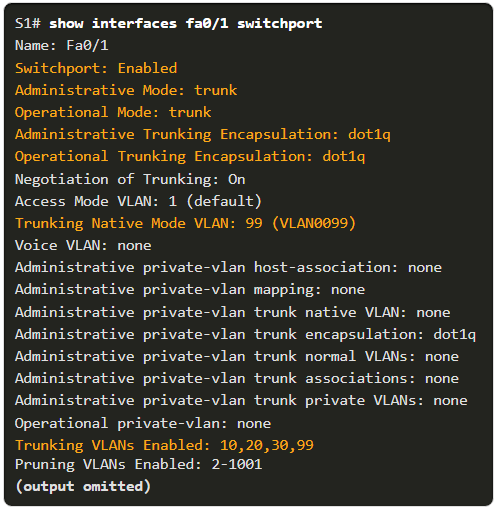This screenshot has height=511, width=496.
Task: Click the private-vlan trunk normal VLANs line
Action: tap(237, 357)
